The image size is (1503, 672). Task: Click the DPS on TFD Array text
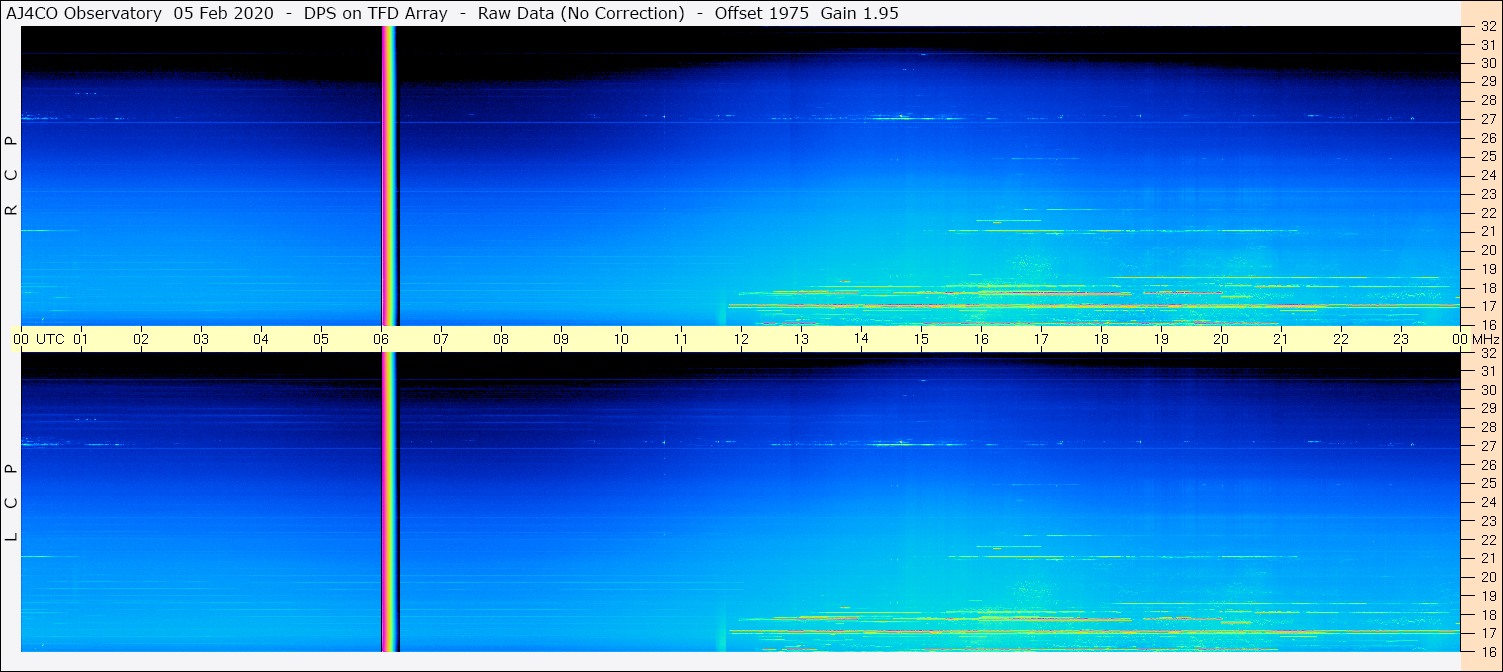click(x=375, y=13)
